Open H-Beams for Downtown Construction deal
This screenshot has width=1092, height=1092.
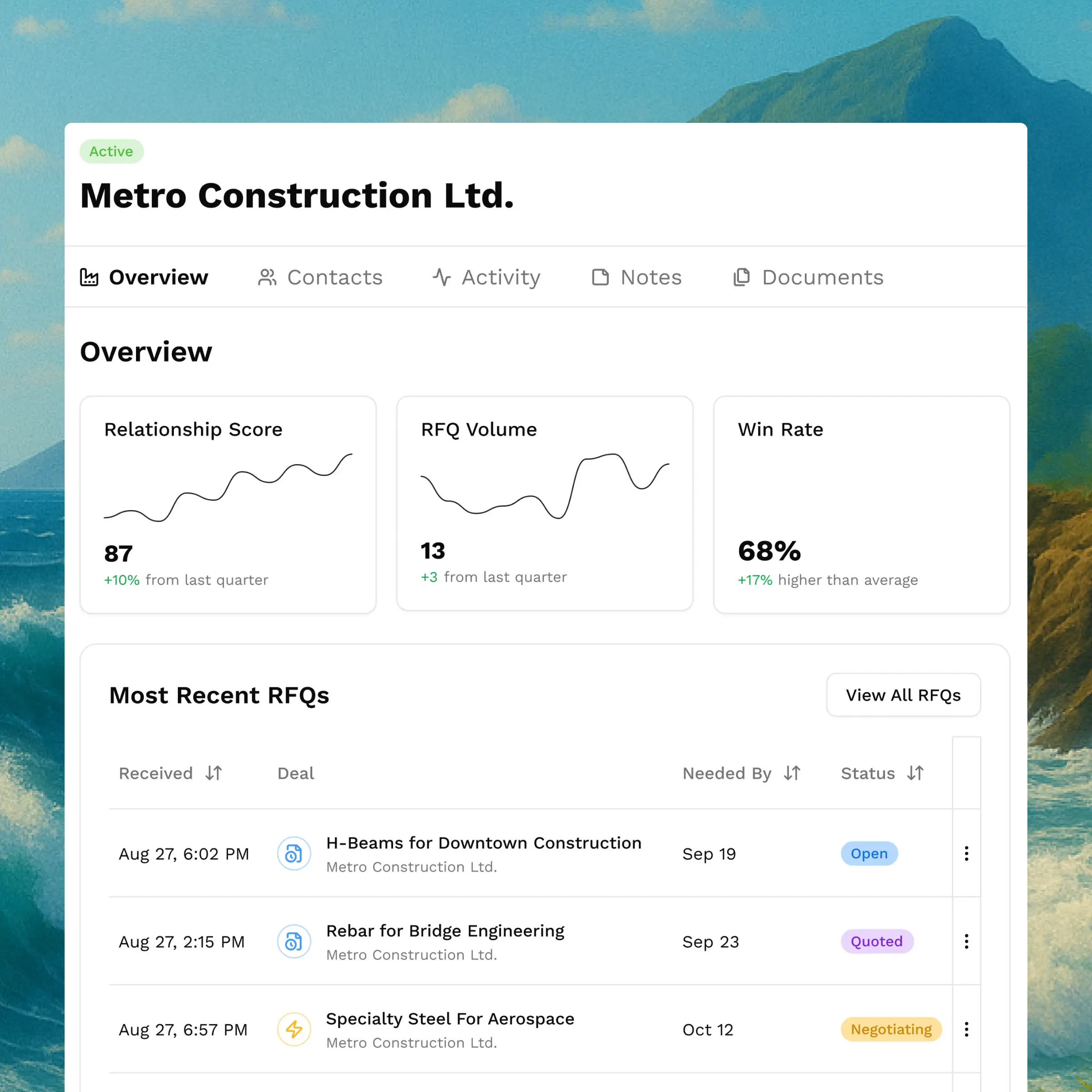point(483,843)
